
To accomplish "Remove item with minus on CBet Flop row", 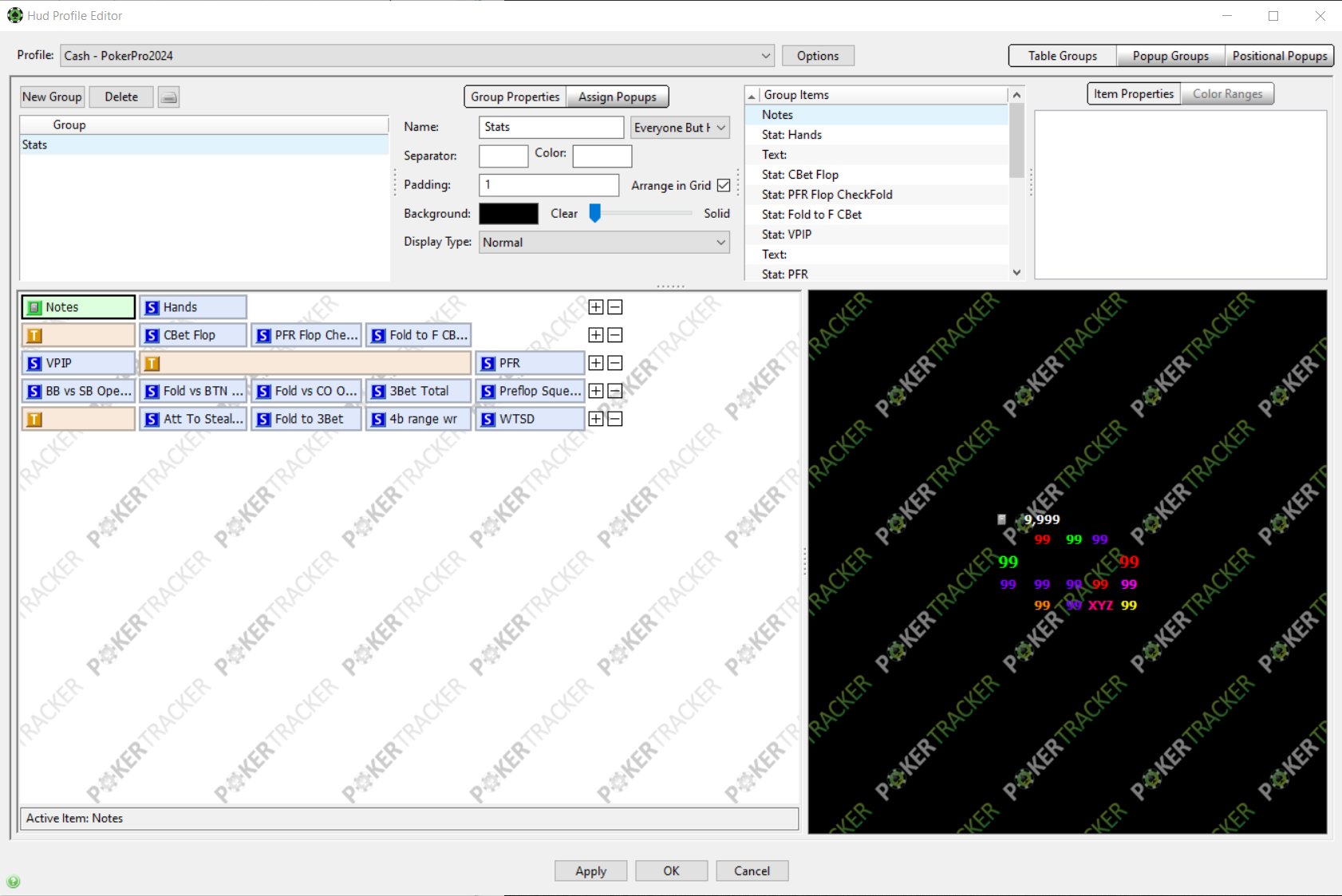I will (615, 335).
